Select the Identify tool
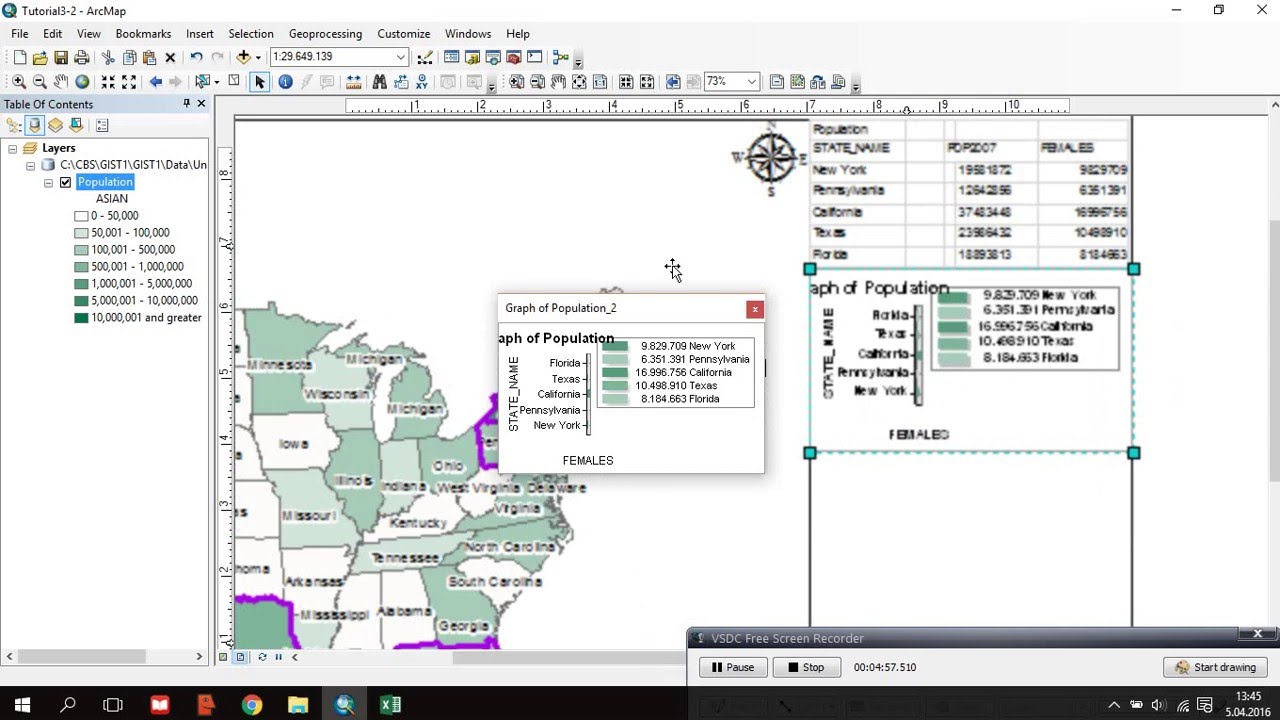1280x720 pixels. pyautogui.click(x=285, y=82)
